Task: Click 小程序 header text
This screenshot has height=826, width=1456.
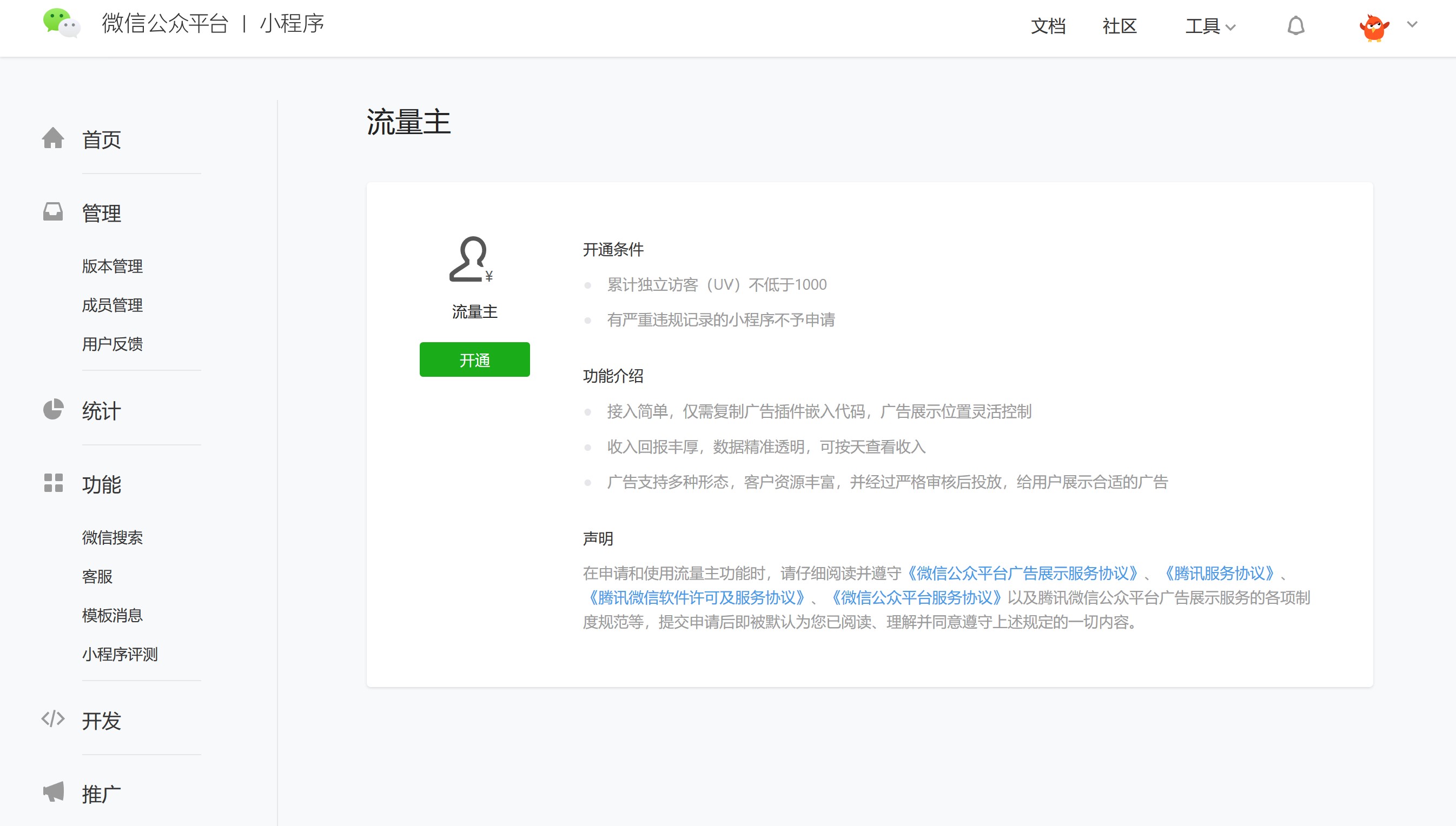Action: [x=292, y=24]
